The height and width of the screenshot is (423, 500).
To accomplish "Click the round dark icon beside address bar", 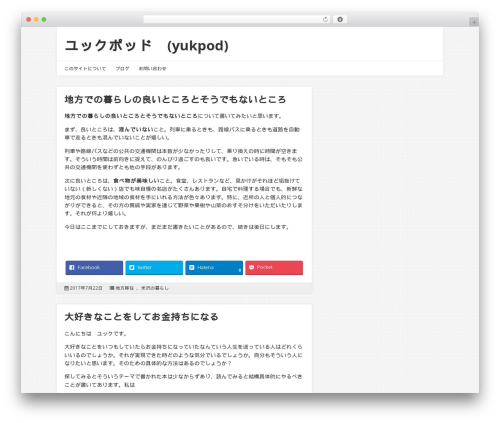I will [340, 19].
